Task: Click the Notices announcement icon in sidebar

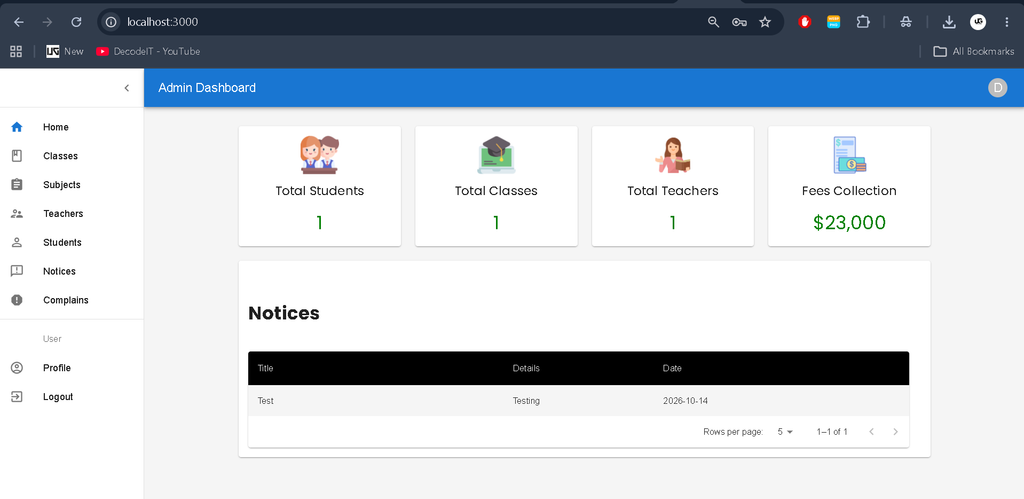Action: coord(17,271)
